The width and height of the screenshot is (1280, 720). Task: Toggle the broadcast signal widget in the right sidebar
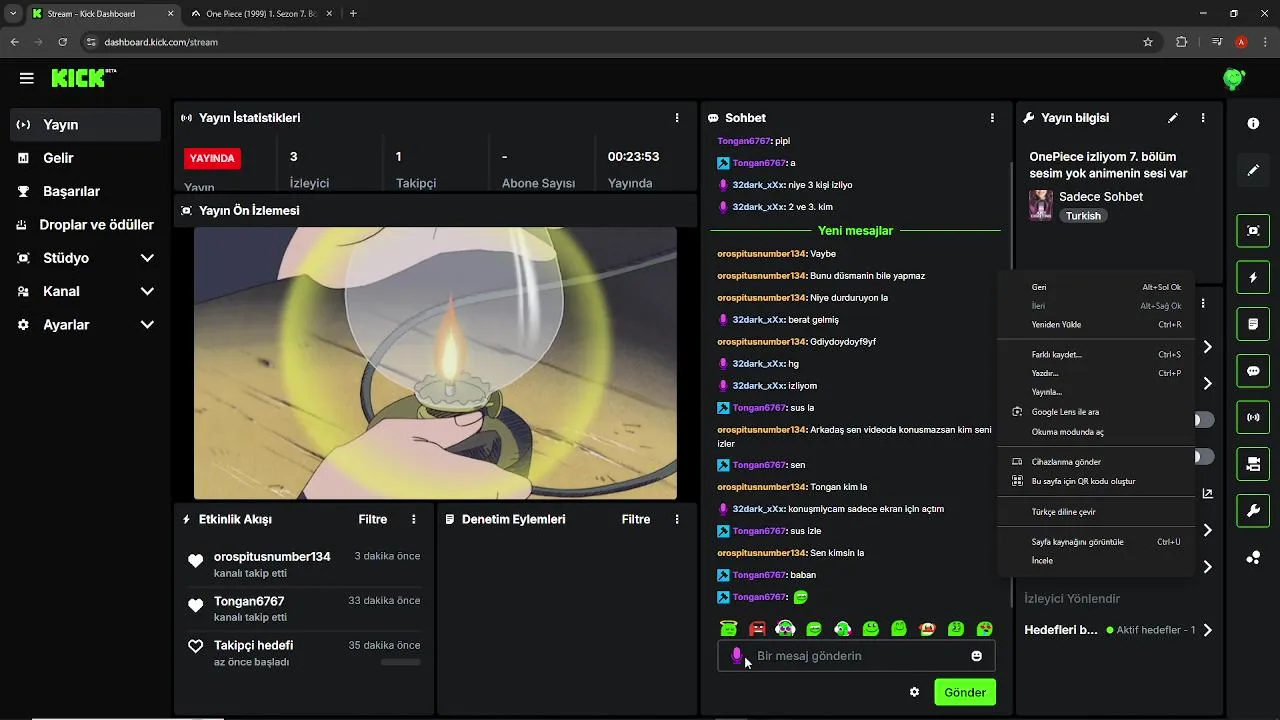point(1253,417)
